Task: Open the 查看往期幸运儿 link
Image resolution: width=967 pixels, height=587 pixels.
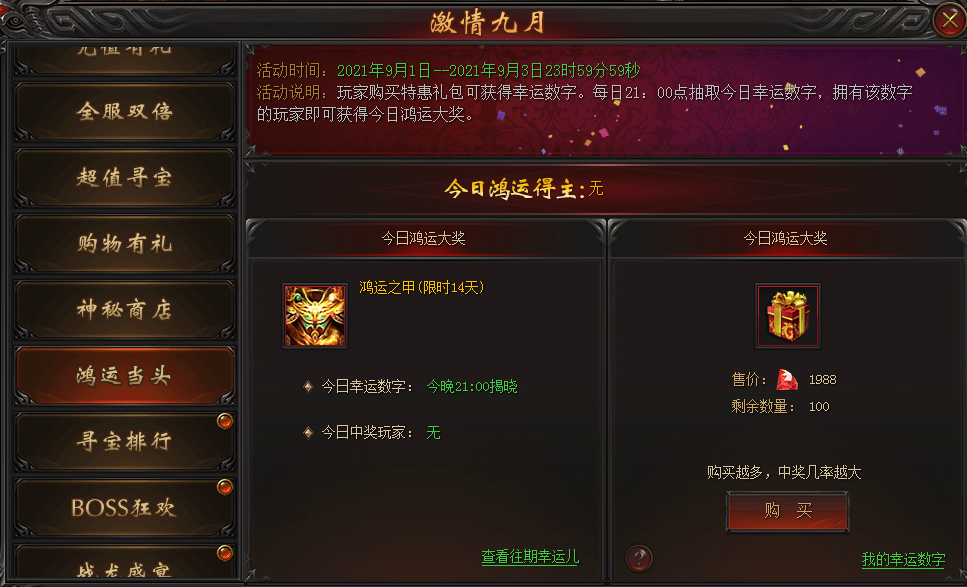Action: point(530,557)
